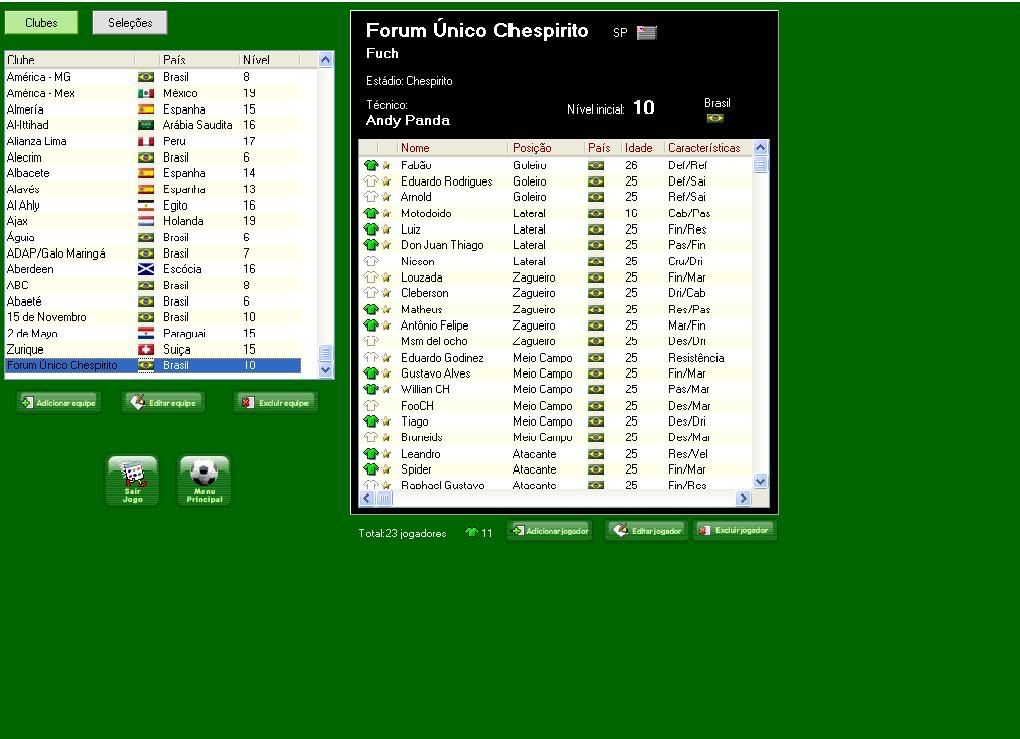Toggle the green shirt icon for Luiz
This screenshot has width=1020, height=739.
(370, 230)
